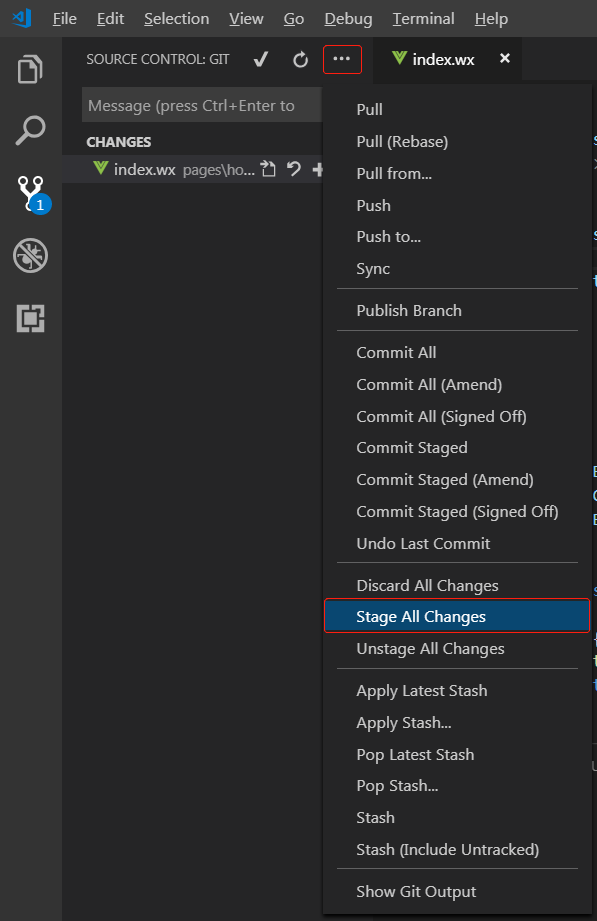Choose Pop Latest Stash
The width and height of the screenshot is (597, 921).
coord(457,754)
